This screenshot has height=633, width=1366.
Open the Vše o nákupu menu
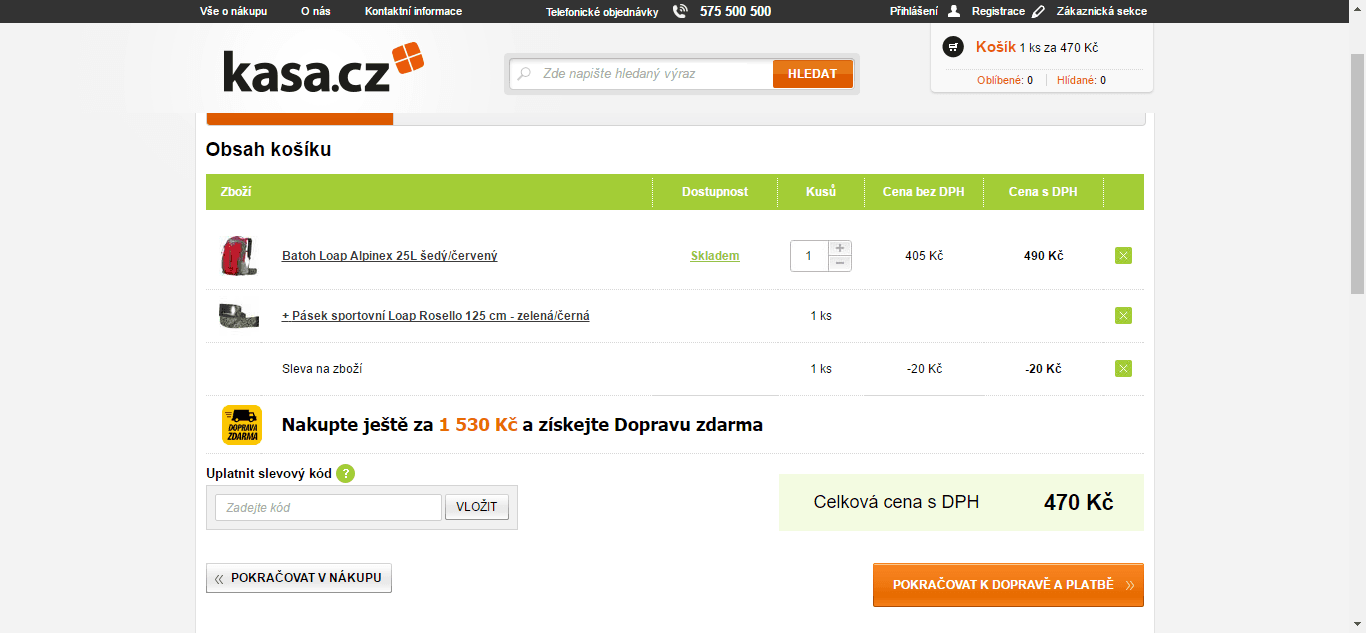click(x=234, y=12)
